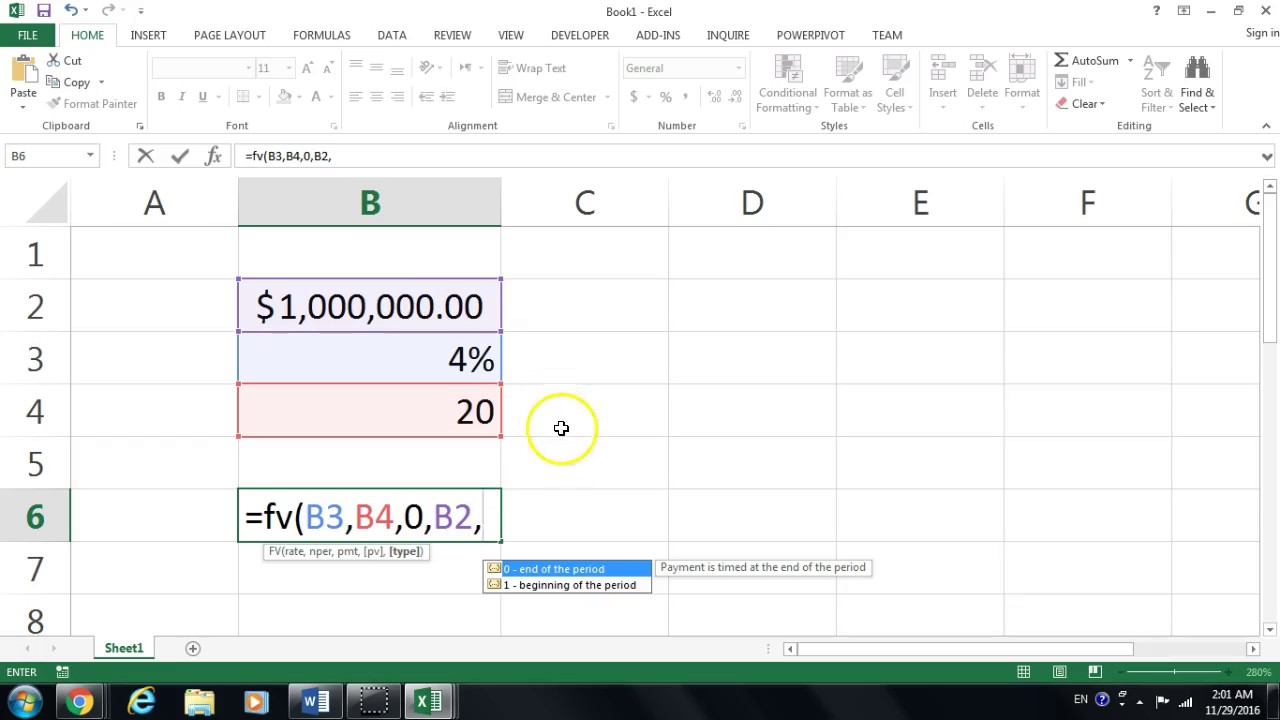1280x720 pixels.
Task: Open Cell Styles gallery
Action: (894, 84)
